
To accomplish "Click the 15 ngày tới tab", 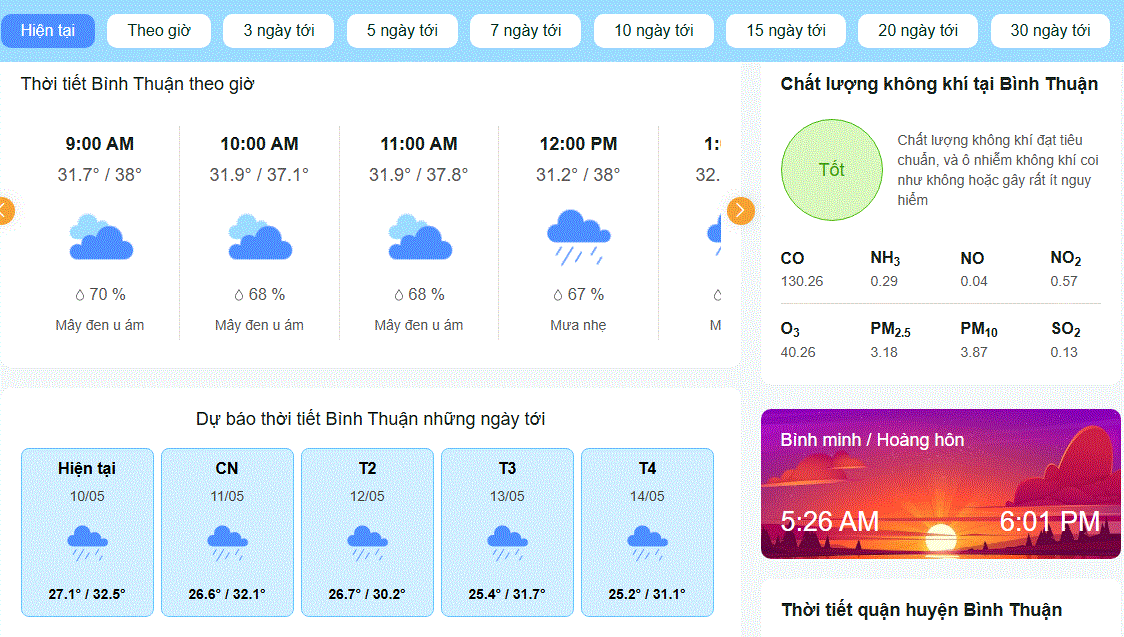I will click(x=786, y=31).
